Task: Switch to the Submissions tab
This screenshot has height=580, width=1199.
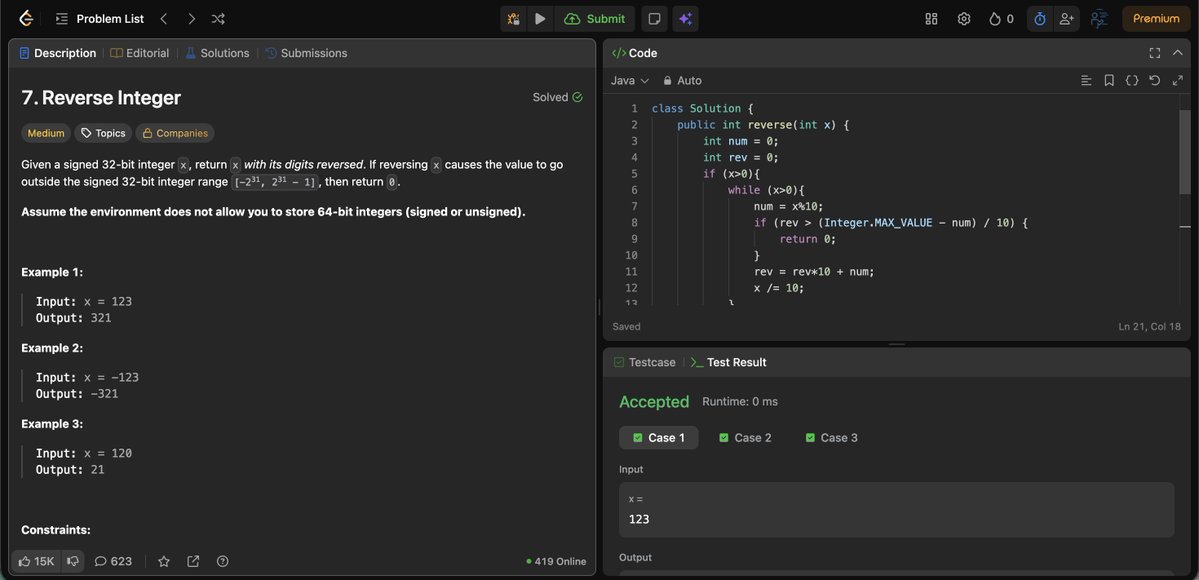Action: click(x=306, y=53)
